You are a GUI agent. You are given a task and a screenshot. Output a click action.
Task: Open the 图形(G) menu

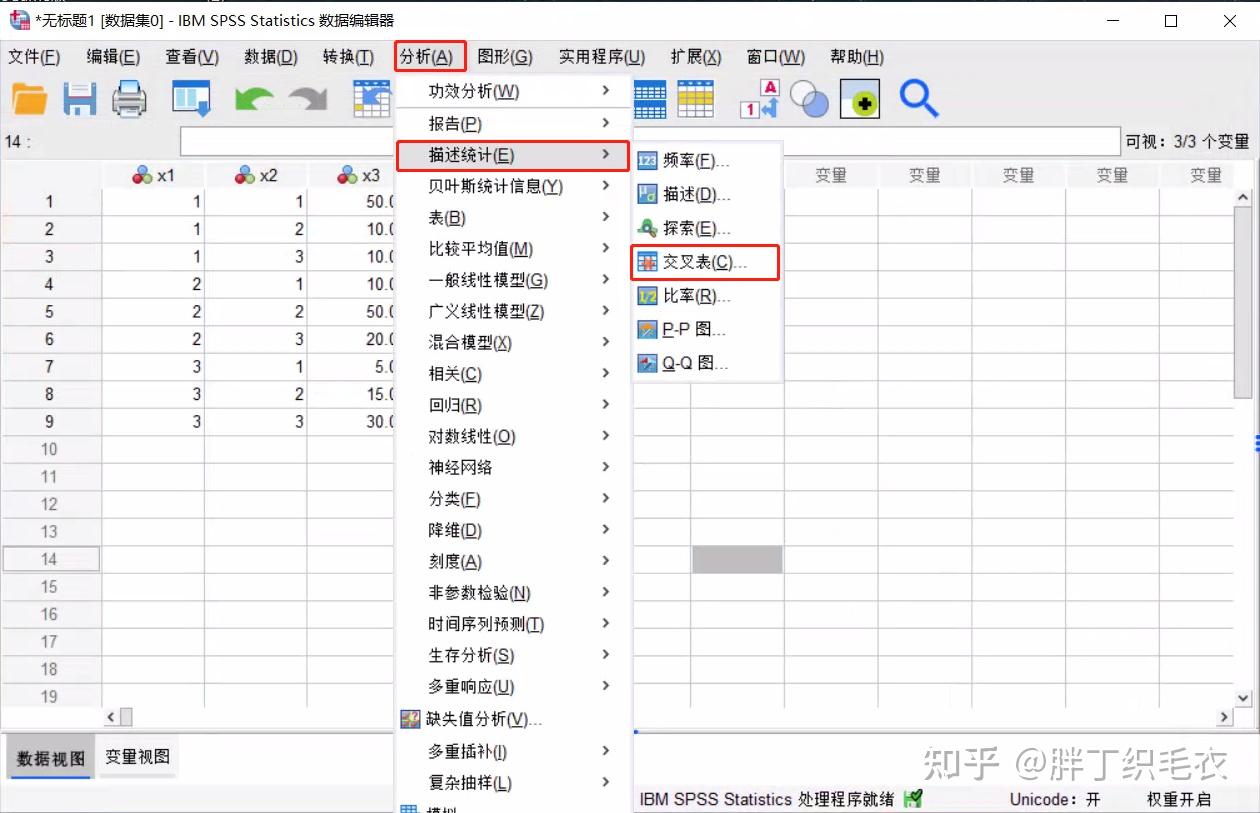click(507, 57)
